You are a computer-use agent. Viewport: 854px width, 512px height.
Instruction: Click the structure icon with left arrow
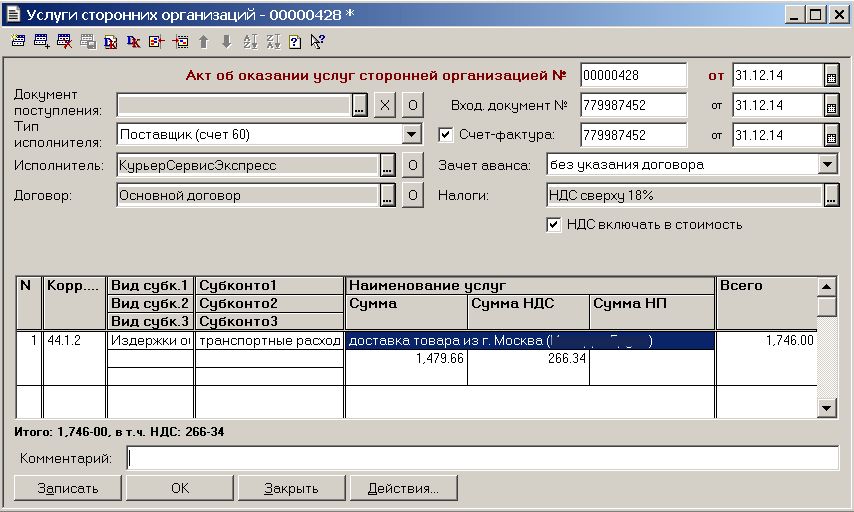(x=156, y=41)
